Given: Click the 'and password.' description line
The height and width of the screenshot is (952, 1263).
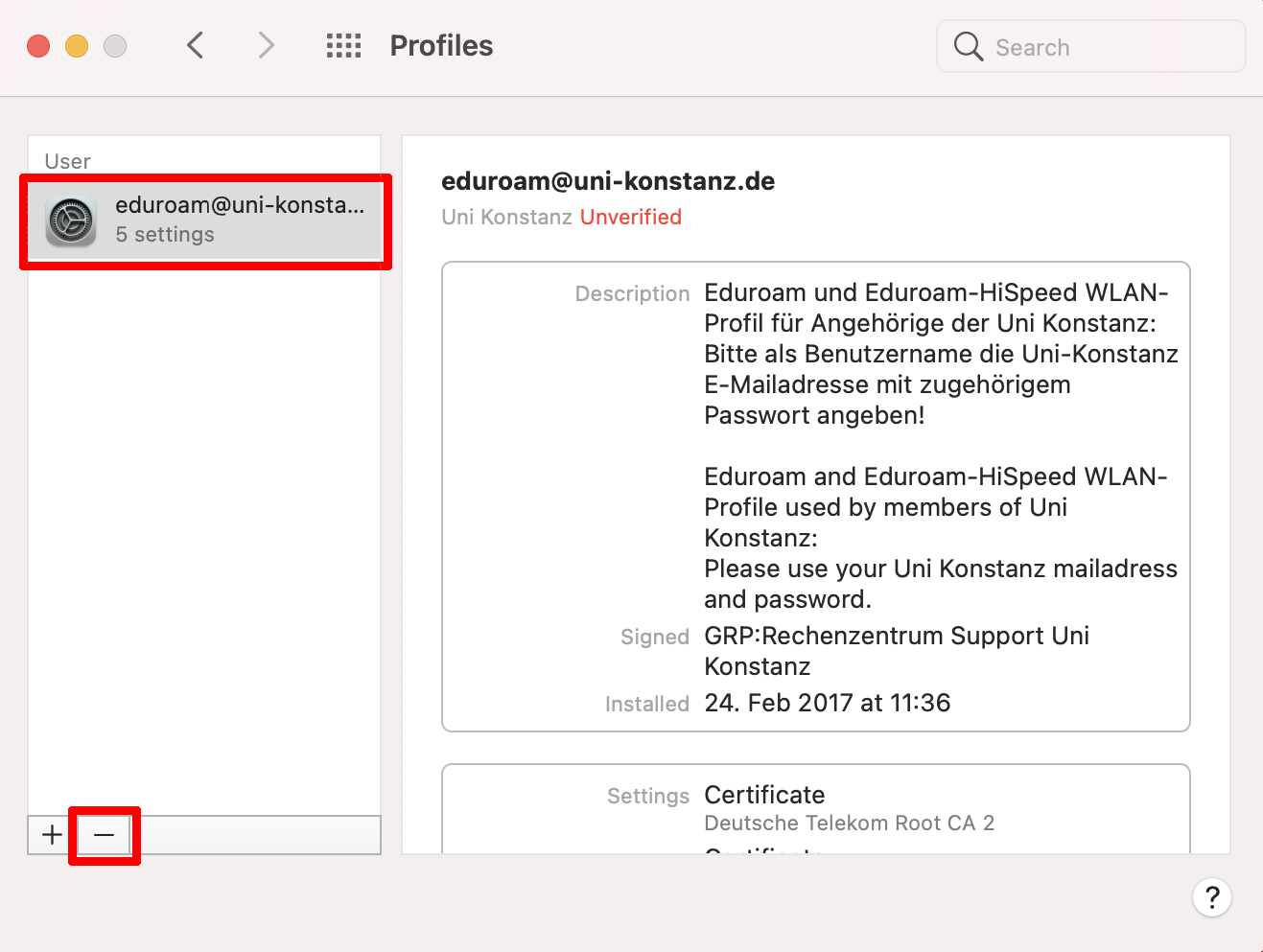Looking at the screenshot, I should [x=787, y=599].
